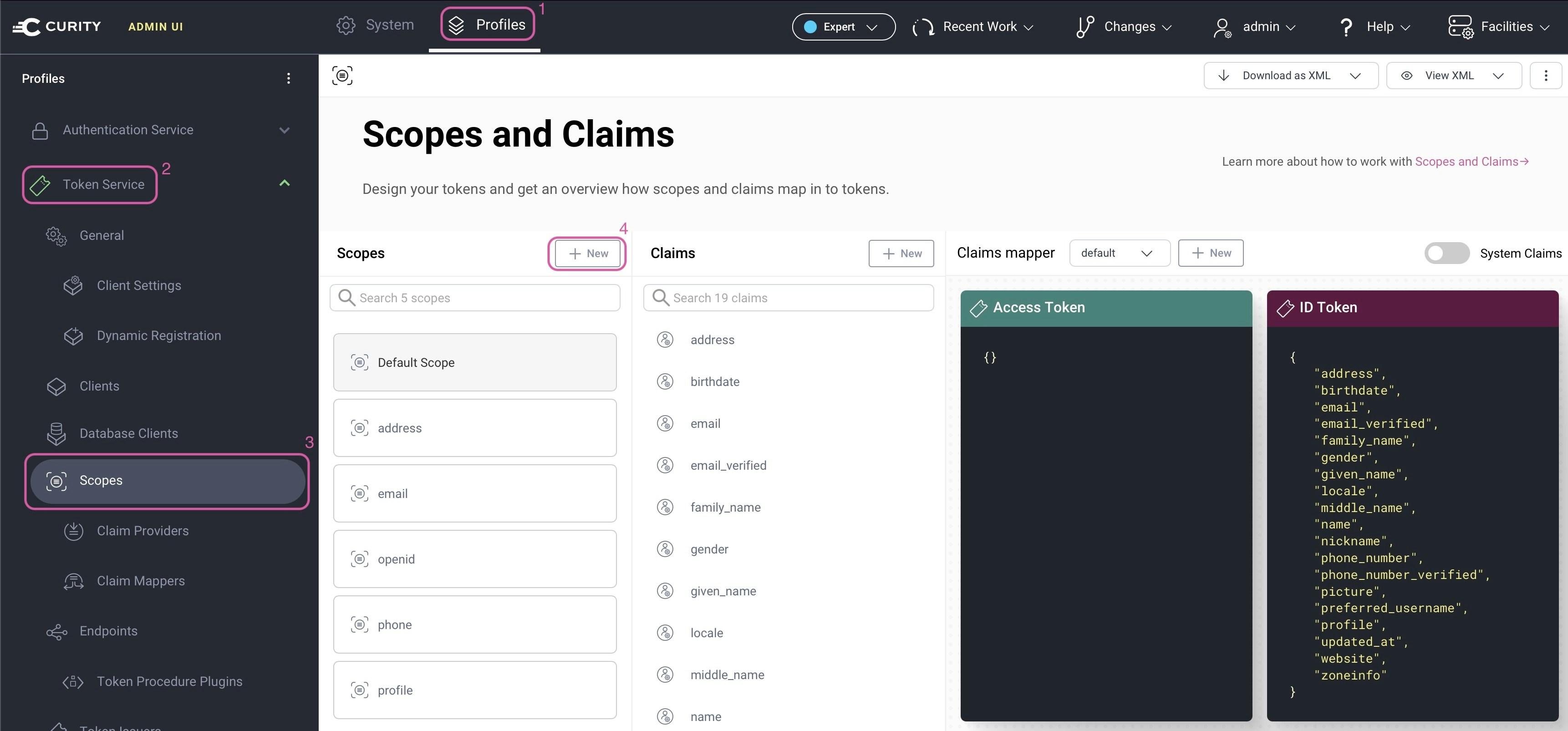
Task: Click the Database Clients stack icon
Action: click(x=56, y=433)
